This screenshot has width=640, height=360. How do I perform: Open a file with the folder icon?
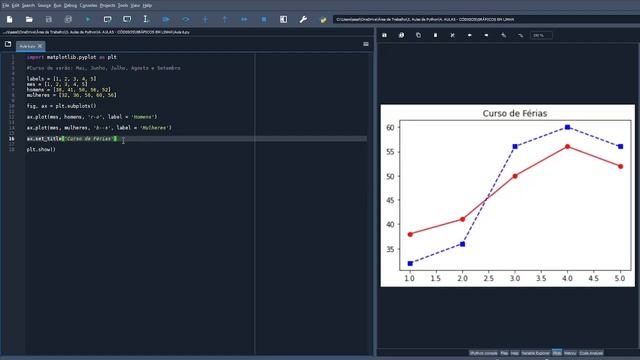(29, 19)
